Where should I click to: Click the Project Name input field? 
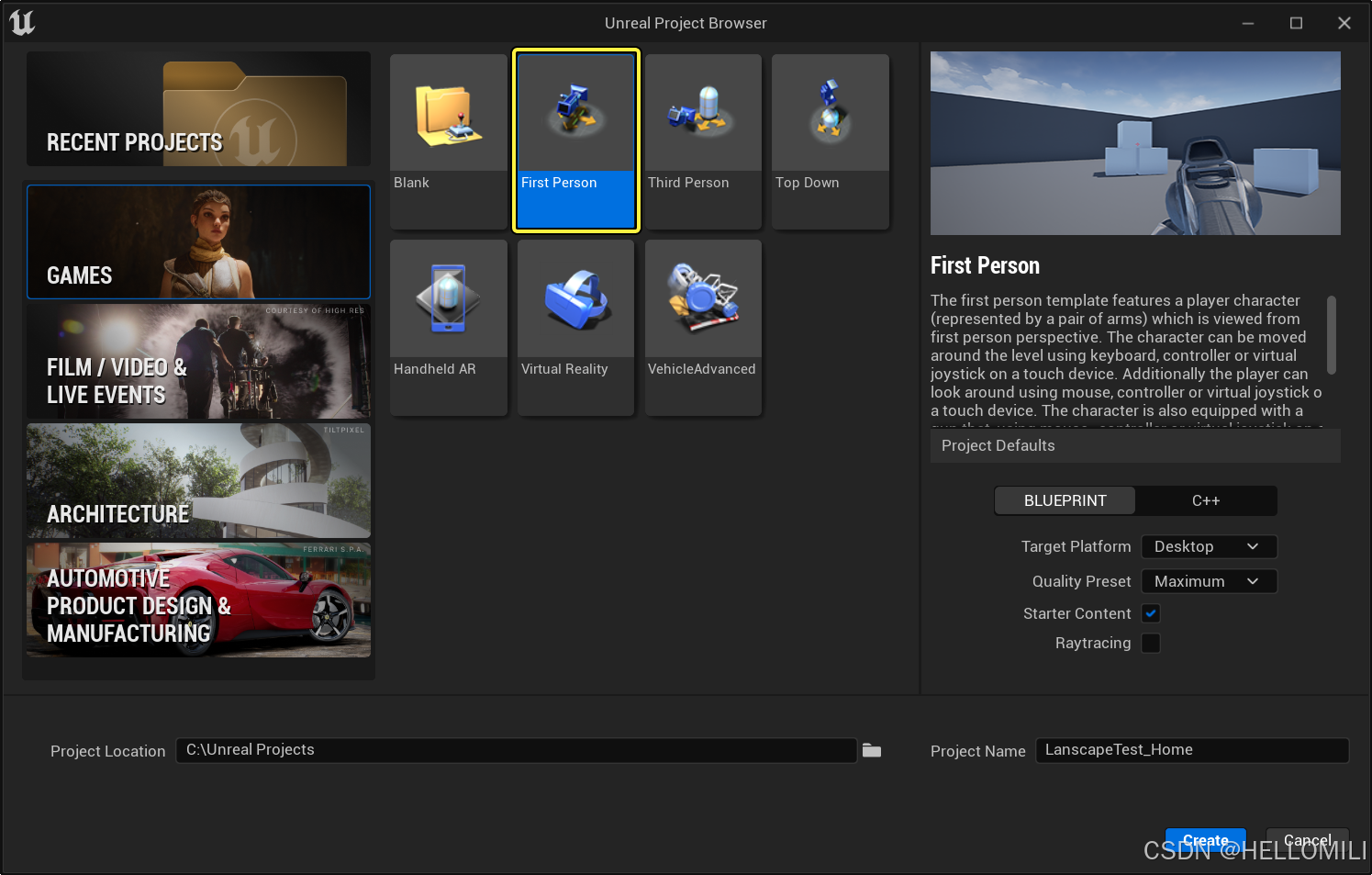click(1192, 750)
